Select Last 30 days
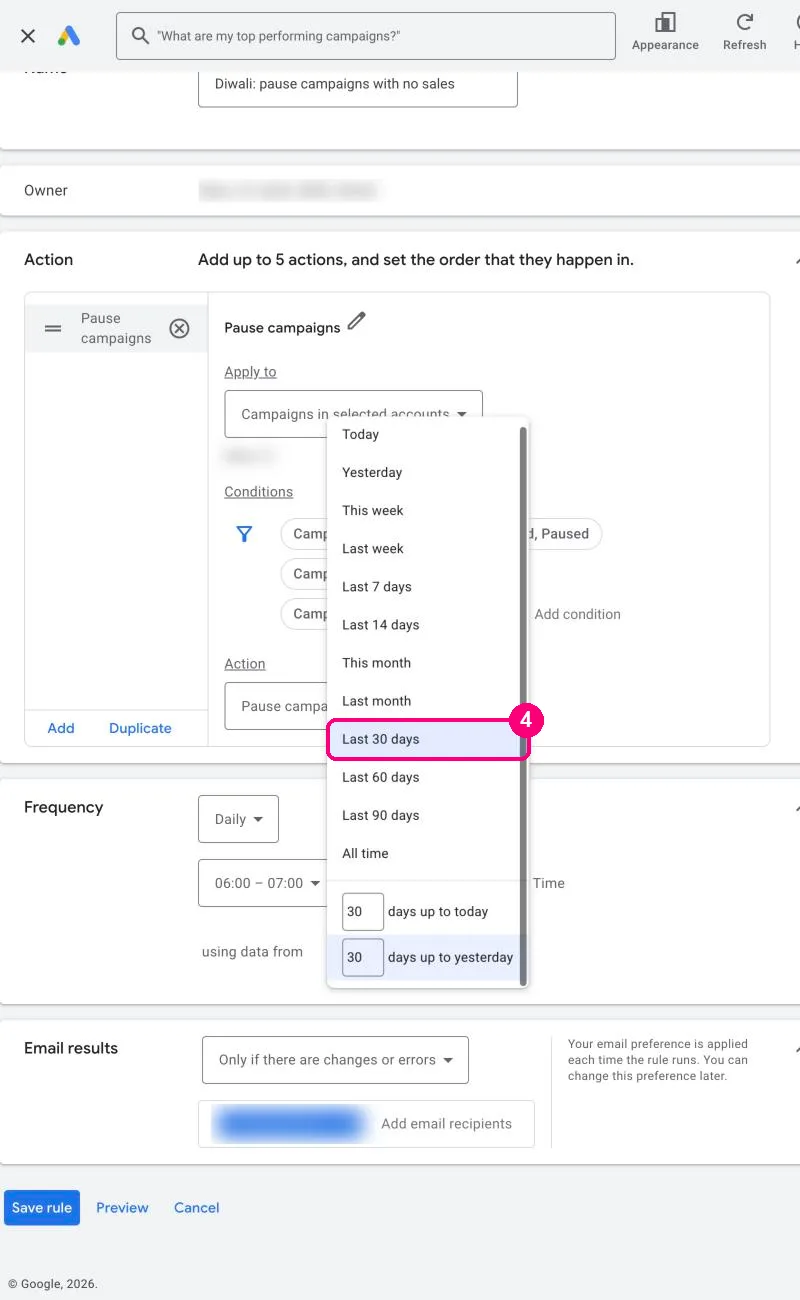The width and height of the screenshot is (800, 1300). pos(423,739)
